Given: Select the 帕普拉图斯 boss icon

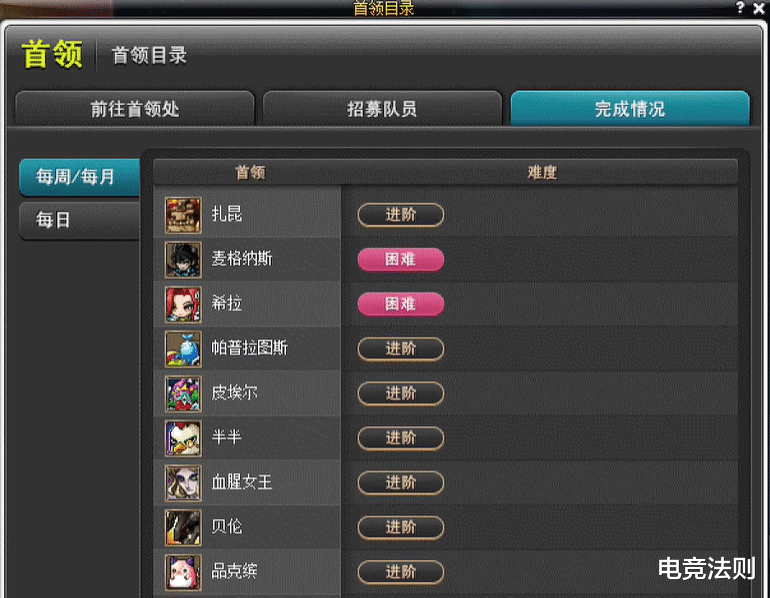Looking at the screenshot, I should click(x=183, y=349).
